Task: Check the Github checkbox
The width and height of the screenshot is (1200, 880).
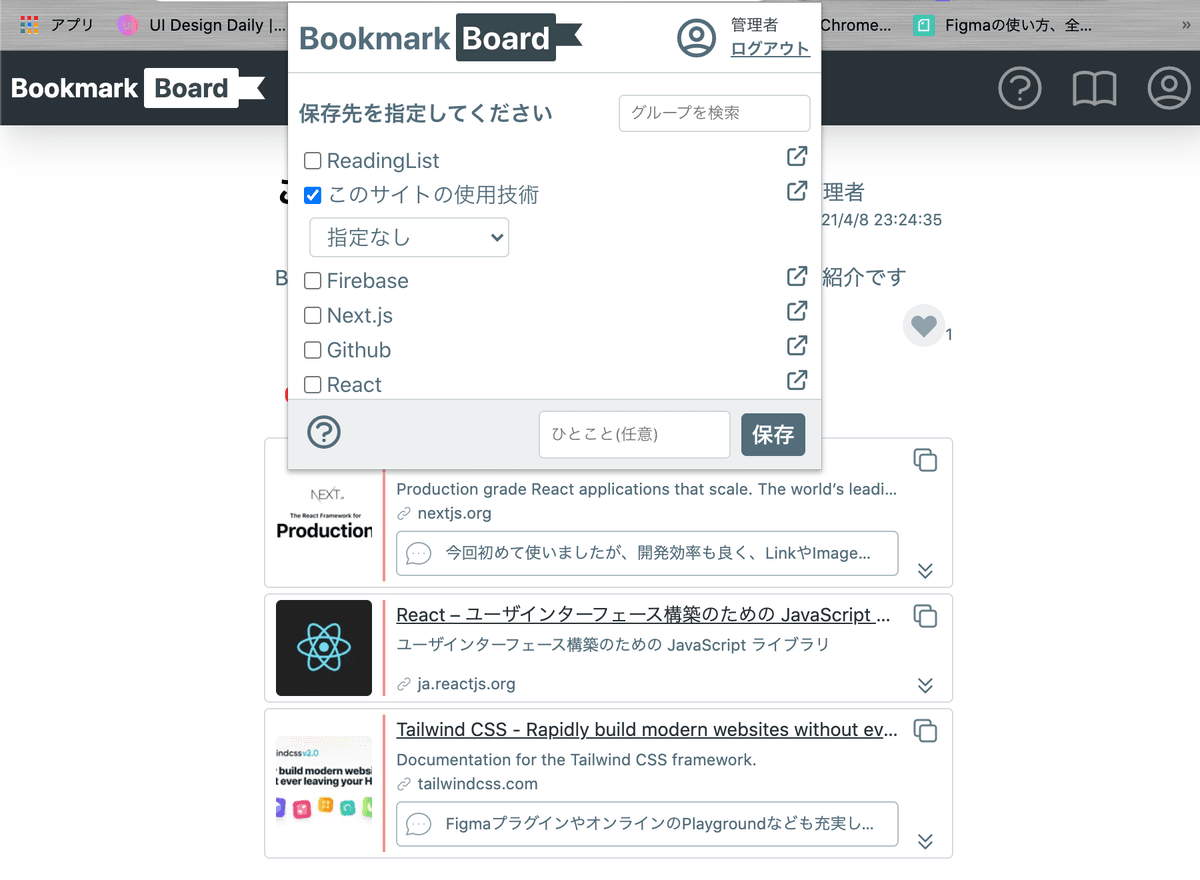Action: pos(312,350)
